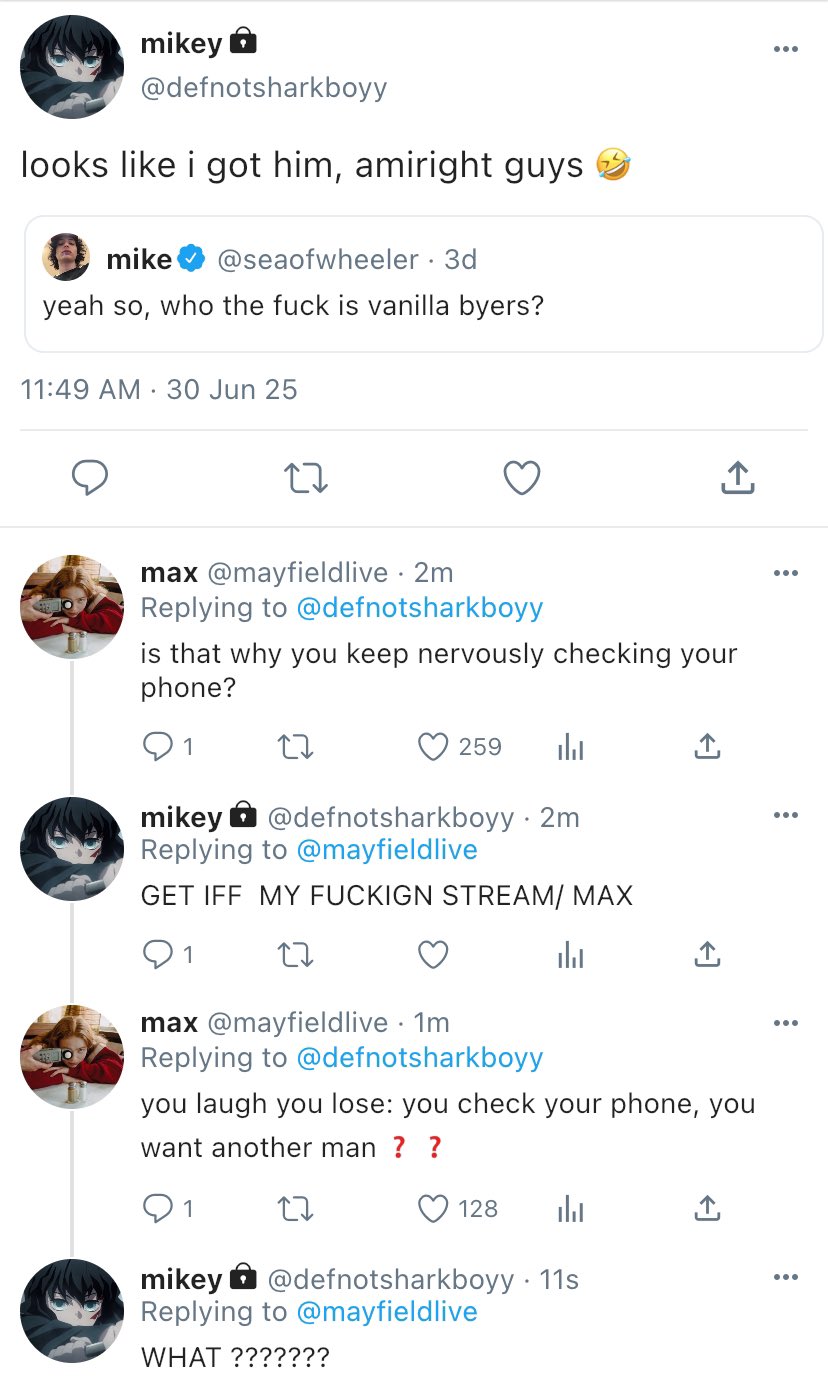Share max's 'you laugh you lose' reply
The height and width of the screenshot is (1386, 828).
pos(707,1209)
